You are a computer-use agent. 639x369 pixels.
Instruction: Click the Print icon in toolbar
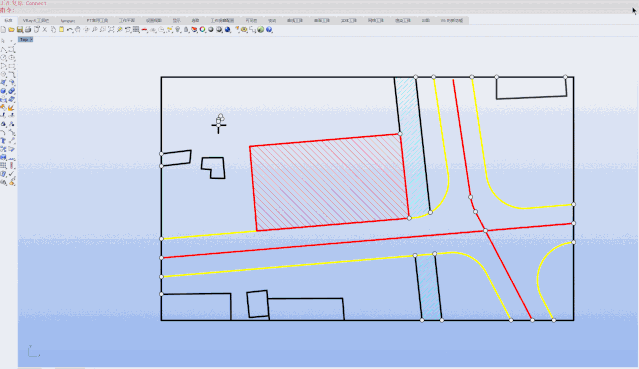pyautogui.click(x=28, y=30)
